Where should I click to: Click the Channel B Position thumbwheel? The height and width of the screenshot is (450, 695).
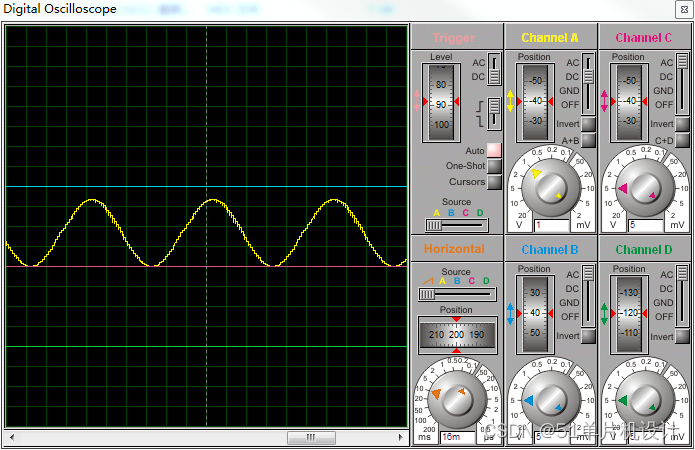[x=535, y=314]
